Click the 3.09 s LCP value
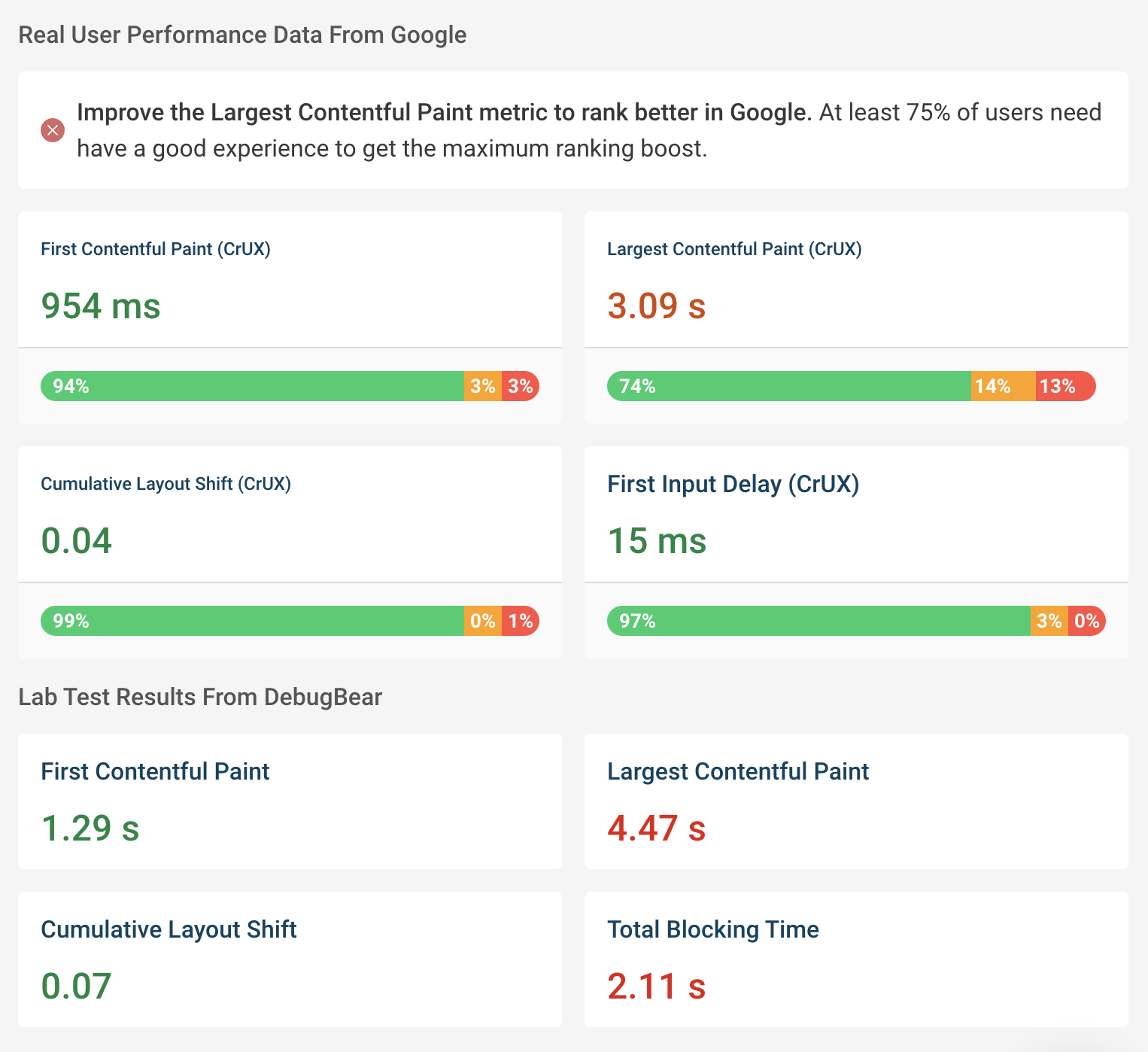The height and width of the screenshot is (1052, 1148). [x=656, y=306]
